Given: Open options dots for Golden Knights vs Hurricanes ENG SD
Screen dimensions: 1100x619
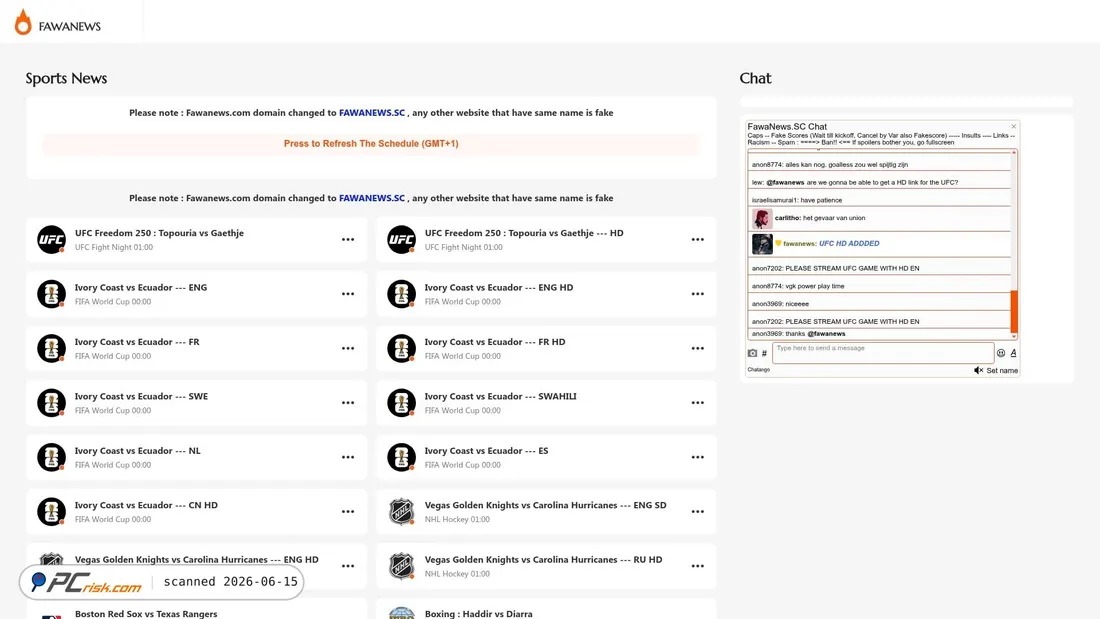Looking at the screenshot, I should (697, 512).
